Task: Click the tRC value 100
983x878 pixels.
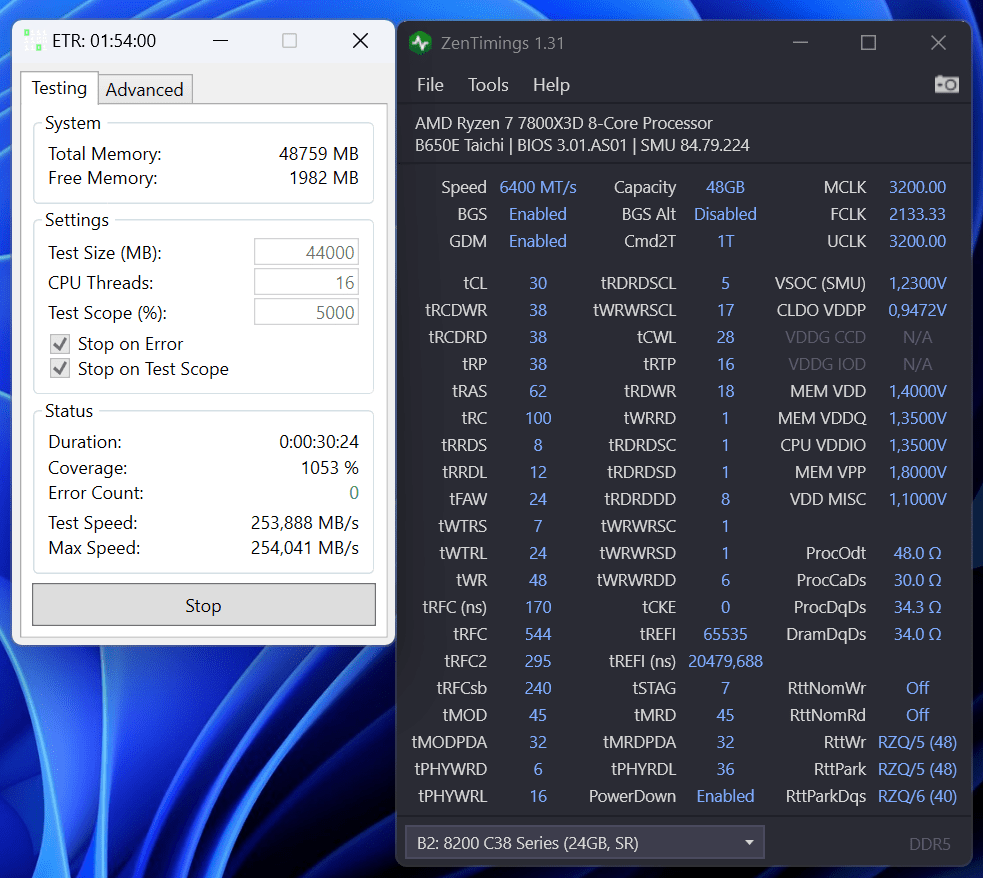Action: click(538, 418)
